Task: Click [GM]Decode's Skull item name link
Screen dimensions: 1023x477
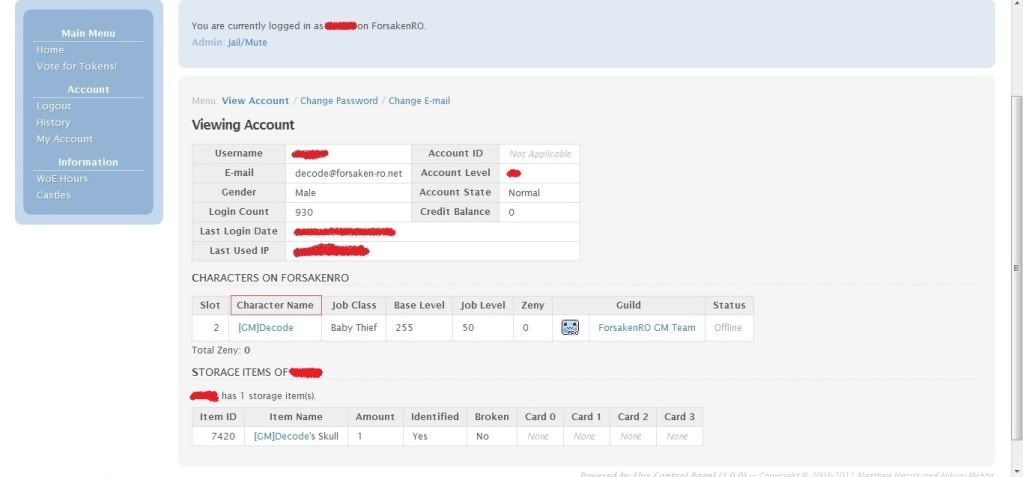Action: click(x=296, y=436)
